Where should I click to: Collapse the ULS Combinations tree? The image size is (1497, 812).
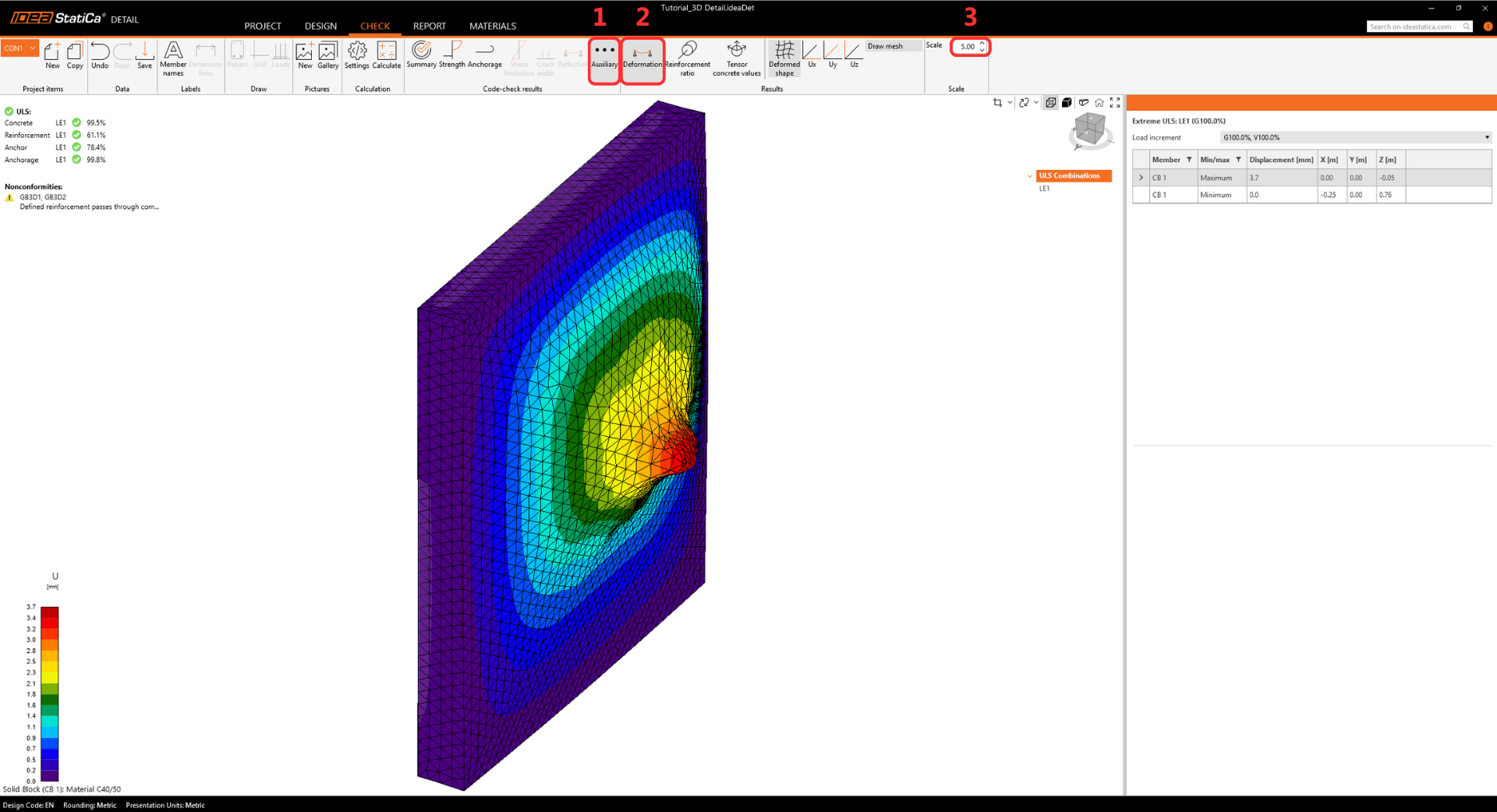tap(1029, 176)
